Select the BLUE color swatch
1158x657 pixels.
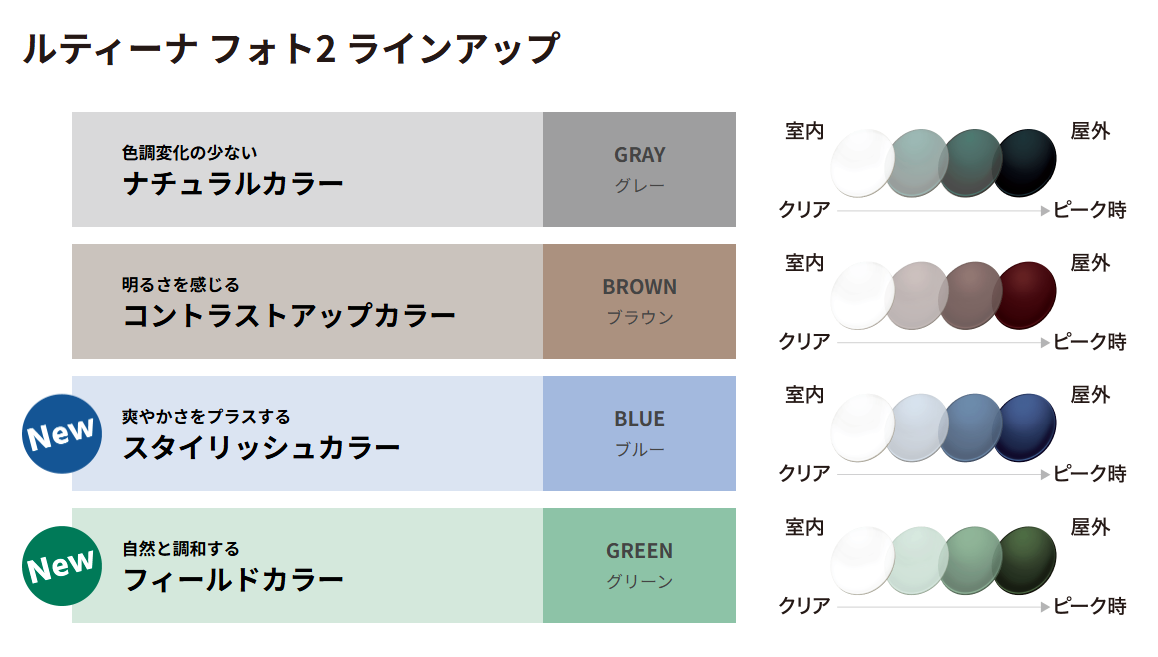[639, 433]
